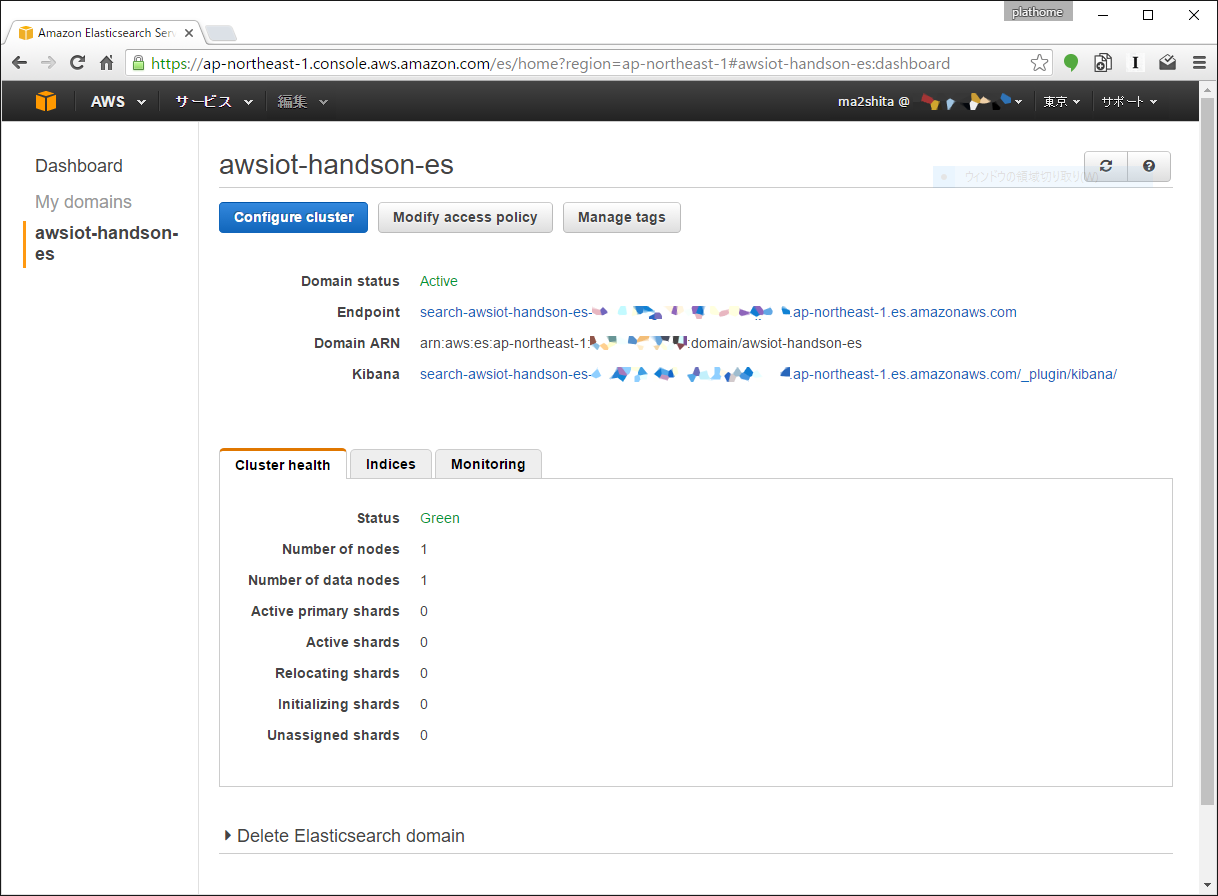Click the copy-page extension icon
1218x896 pixels.
pos(1103,63)
